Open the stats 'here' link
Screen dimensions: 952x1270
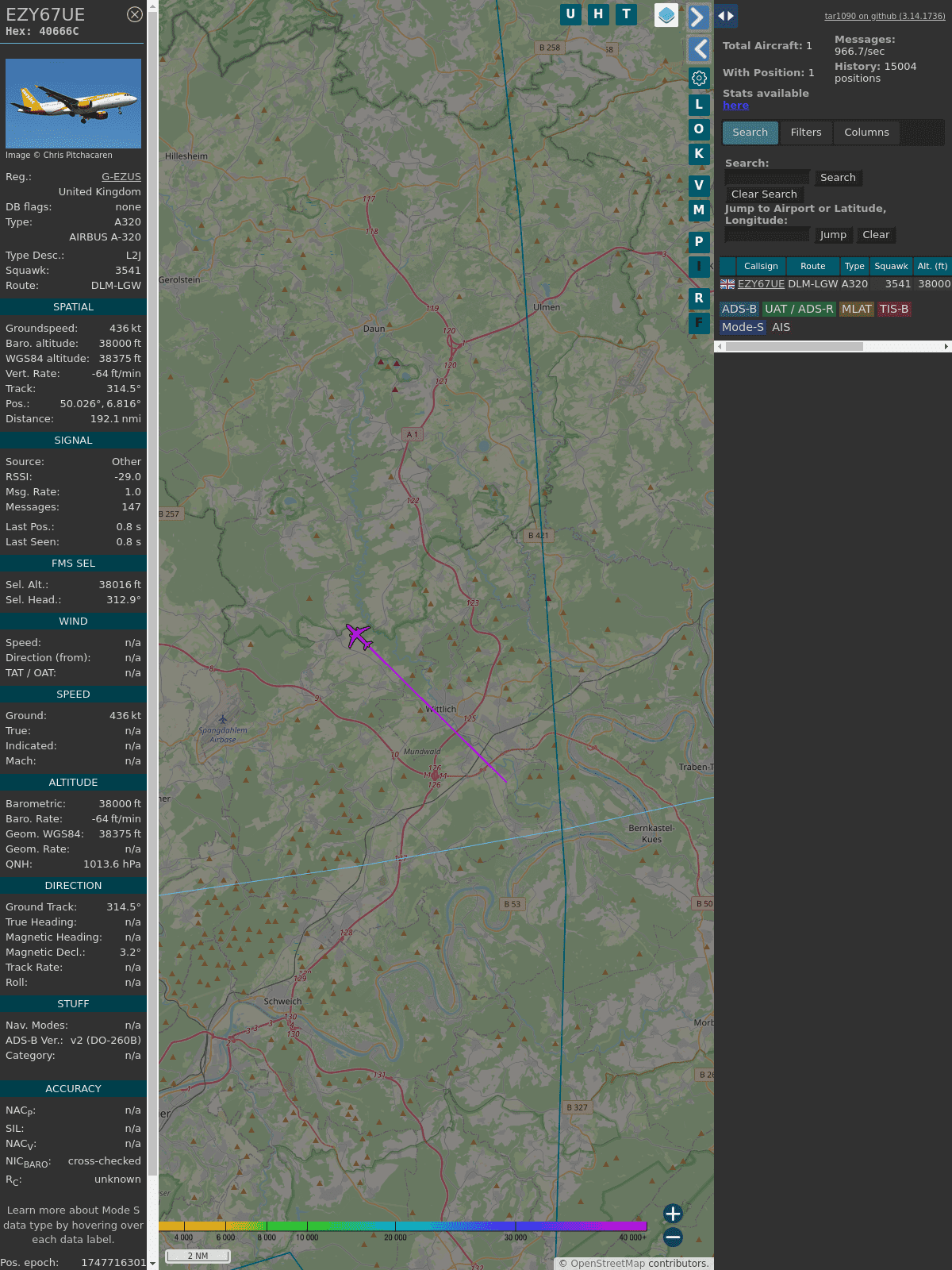tap(735, 106)
